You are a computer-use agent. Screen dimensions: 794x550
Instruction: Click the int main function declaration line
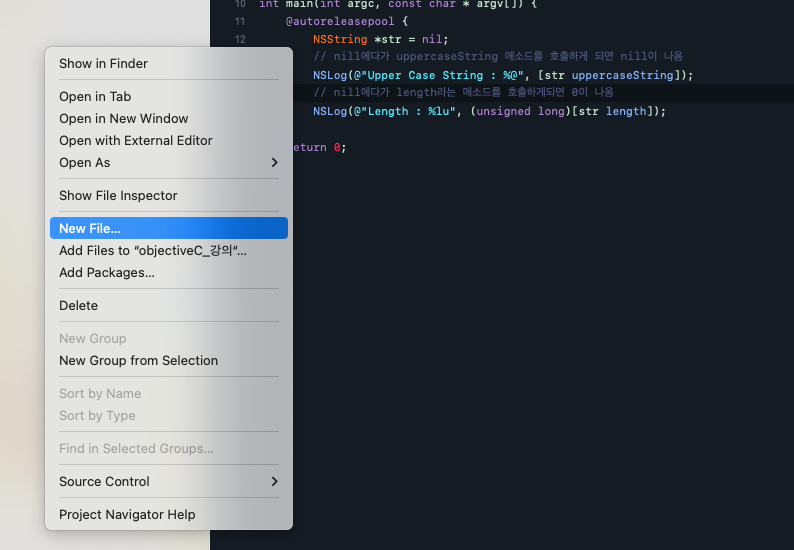click(398, 4)
